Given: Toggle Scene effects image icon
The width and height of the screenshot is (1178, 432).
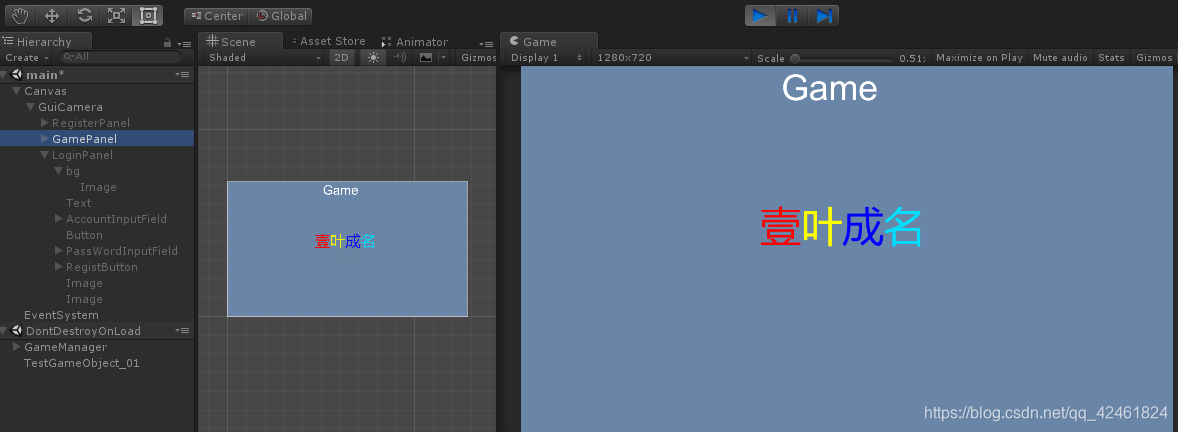Looking at the screenshot, I should tap(426, 58).
